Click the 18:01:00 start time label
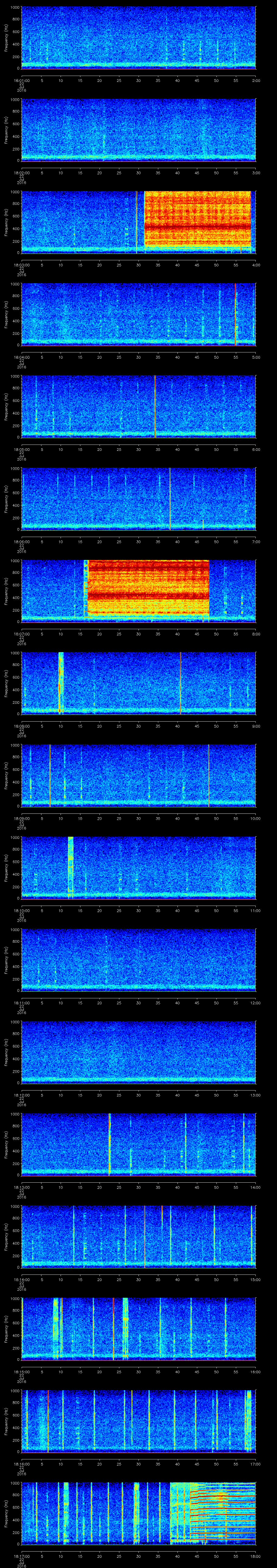This screenshot has height=1568, width=277. pos(21,80)
